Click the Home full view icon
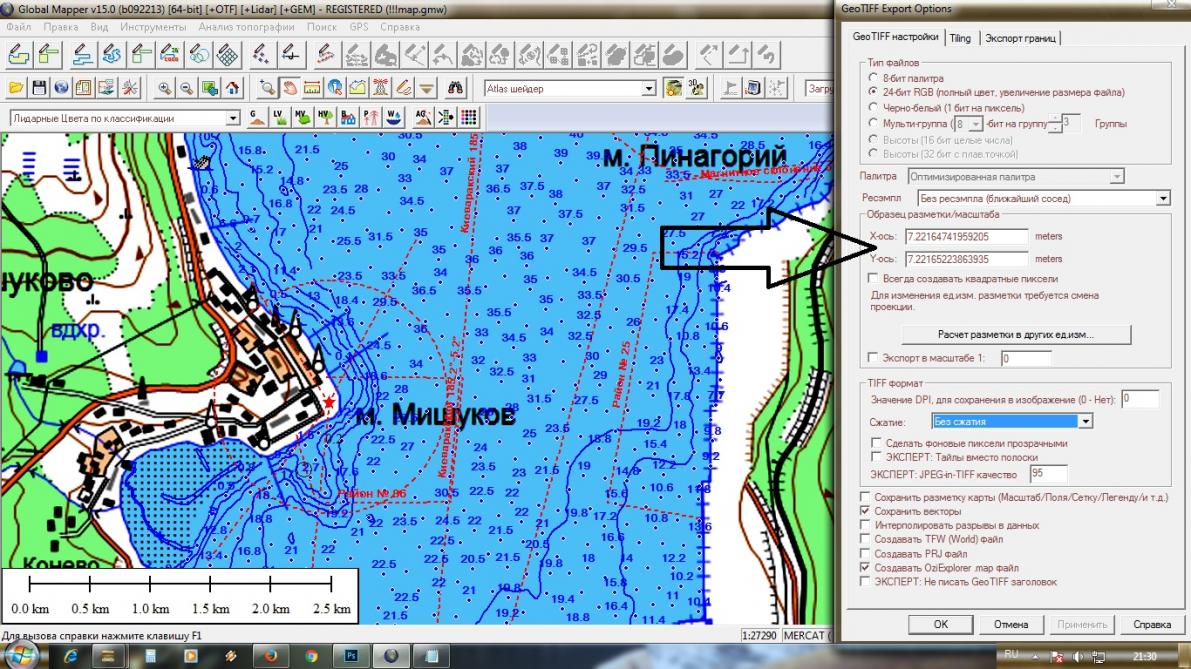This screenshot has height=669, width=1191. pyautogui.click(x=232, y=88)
